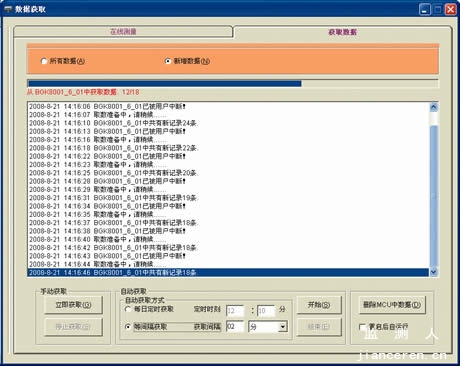460x366 pixels.
Task: Select log row 14:16:22 已被用户中断
Action: (x=228, y=156)
